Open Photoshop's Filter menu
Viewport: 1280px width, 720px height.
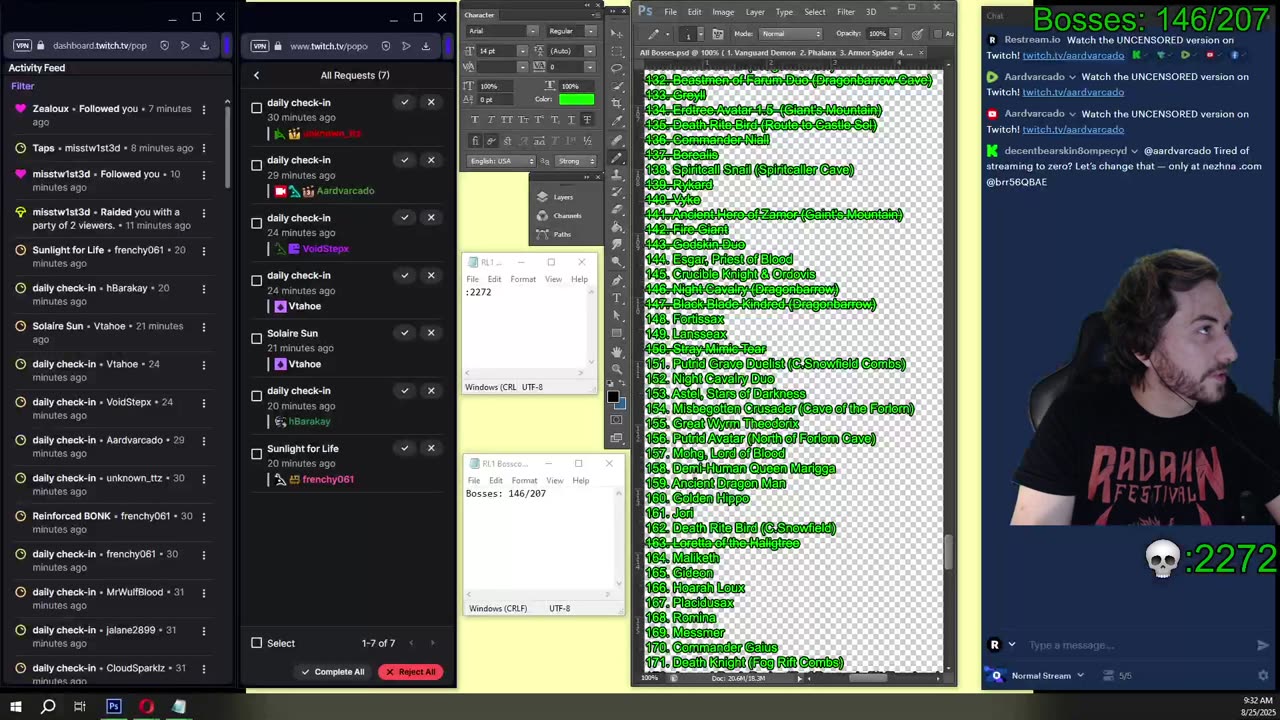[x=846, y=12]
